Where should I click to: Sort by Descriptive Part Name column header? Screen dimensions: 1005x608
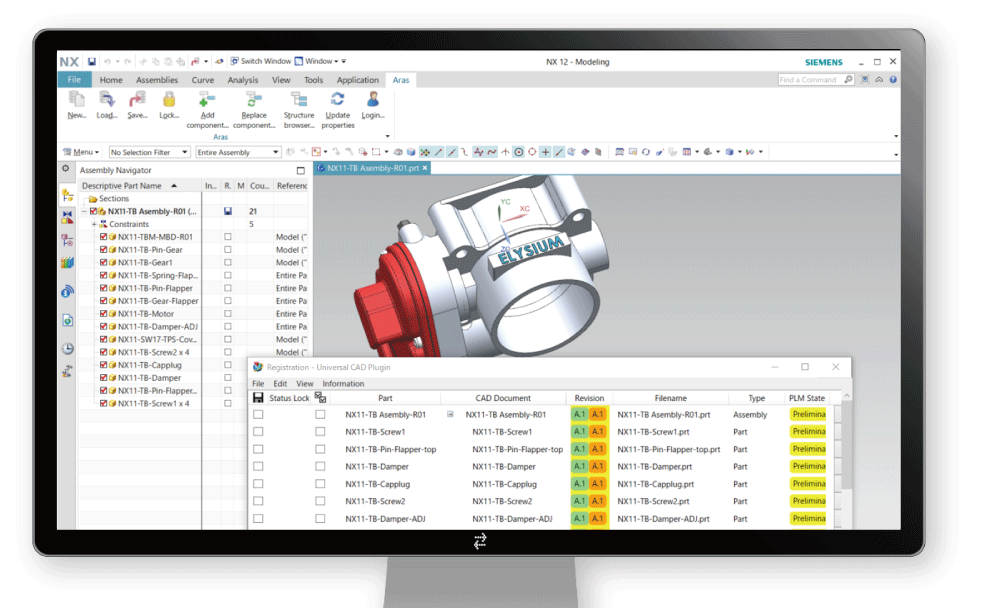(140, 185)
